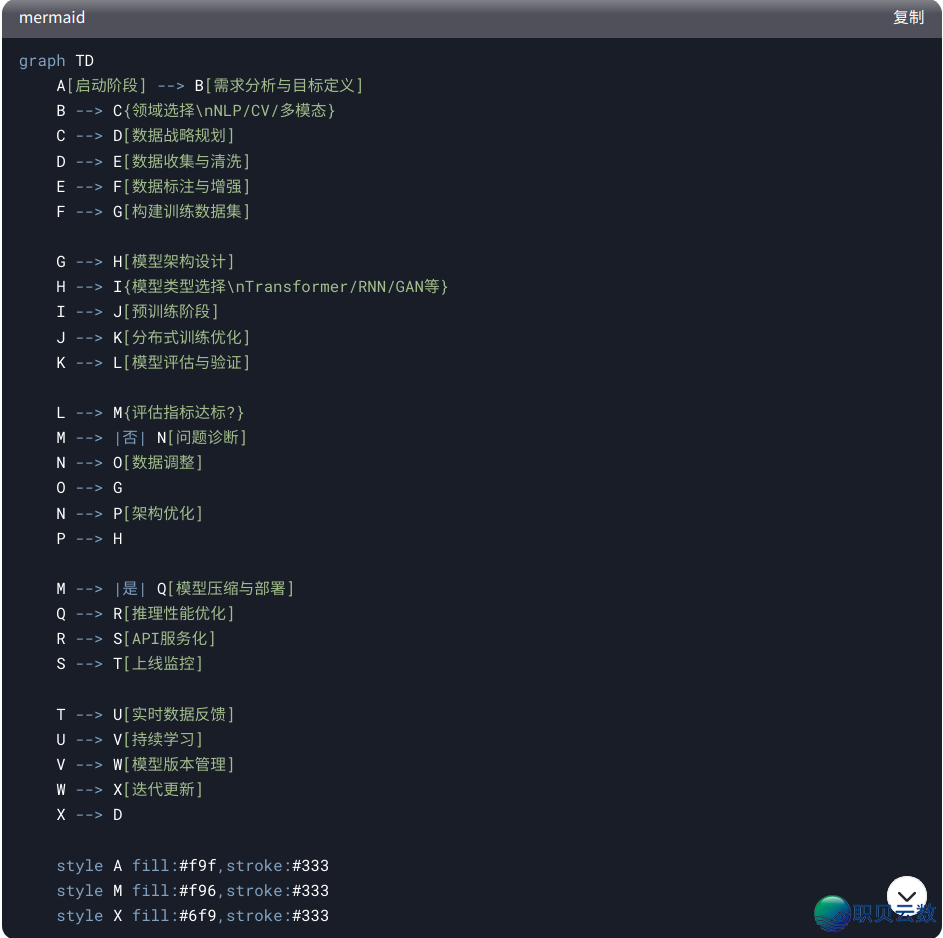Screen dimensions: 943x938
Task: Click the A[启动阶段] node text
Action: tap(101, 86)
